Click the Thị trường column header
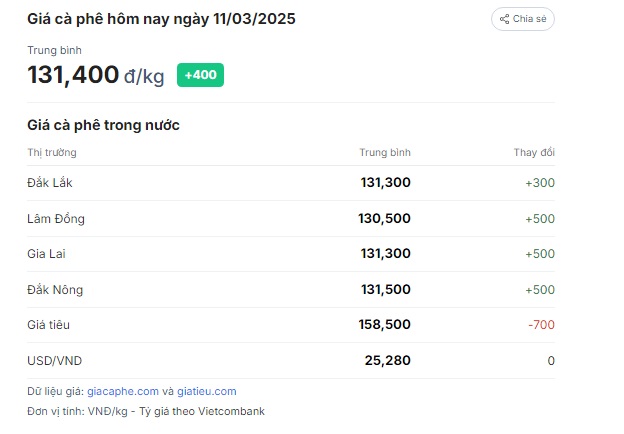This screenshot has height=434, width=624. click(52, 152)
